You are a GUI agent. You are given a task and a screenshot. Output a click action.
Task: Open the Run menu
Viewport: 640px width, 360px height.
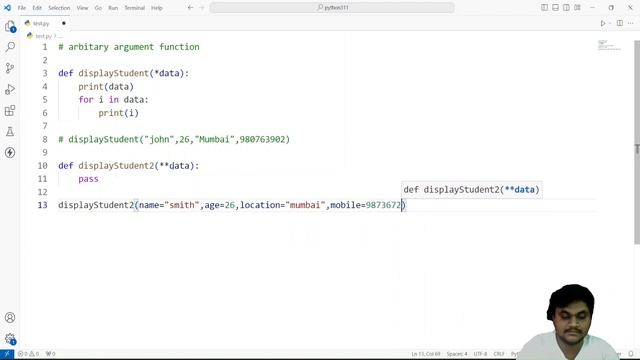click(113, 8)
